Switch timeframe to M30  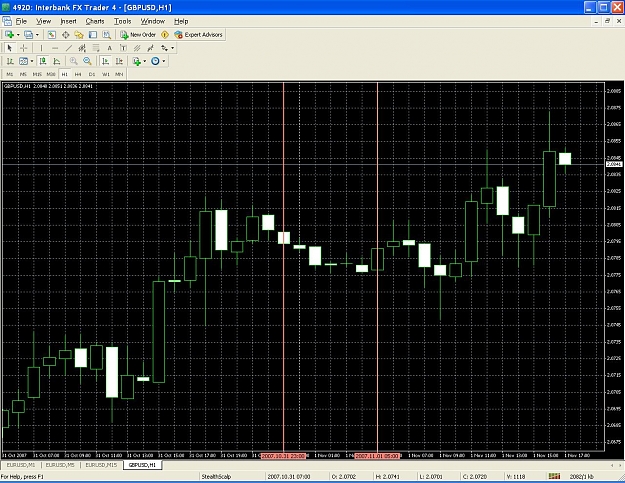(51, 74)
